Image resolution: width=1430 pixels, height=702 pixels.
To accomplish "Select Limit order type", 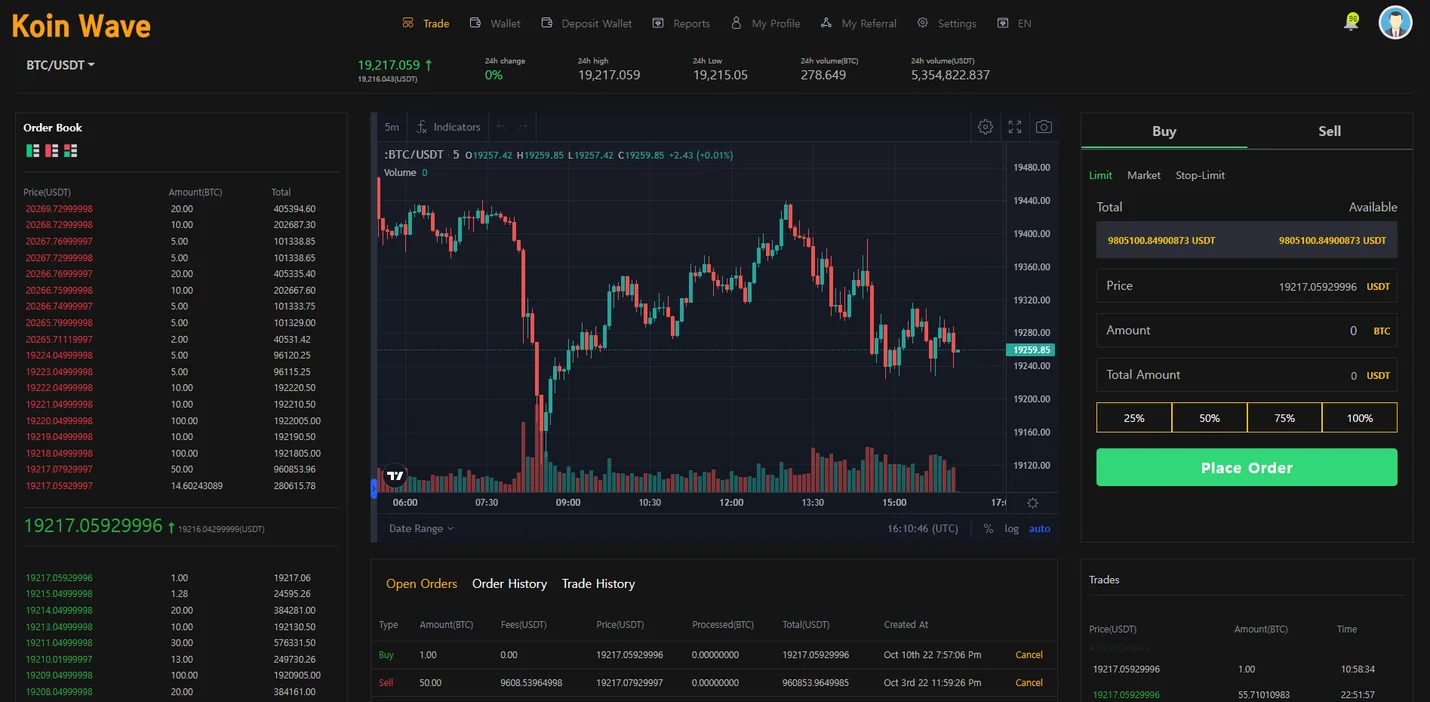I will click(x=1100, y=175).
